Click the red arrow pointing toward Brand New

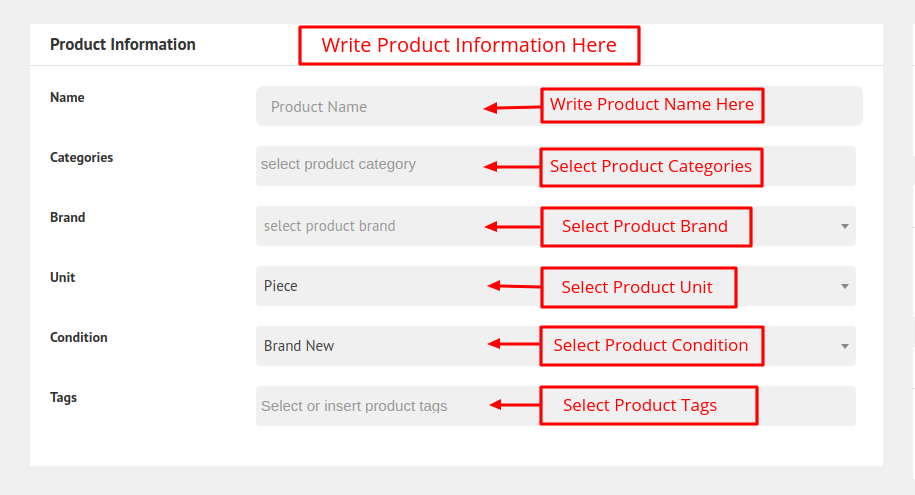pyautogui.click(x=513, y=345)
